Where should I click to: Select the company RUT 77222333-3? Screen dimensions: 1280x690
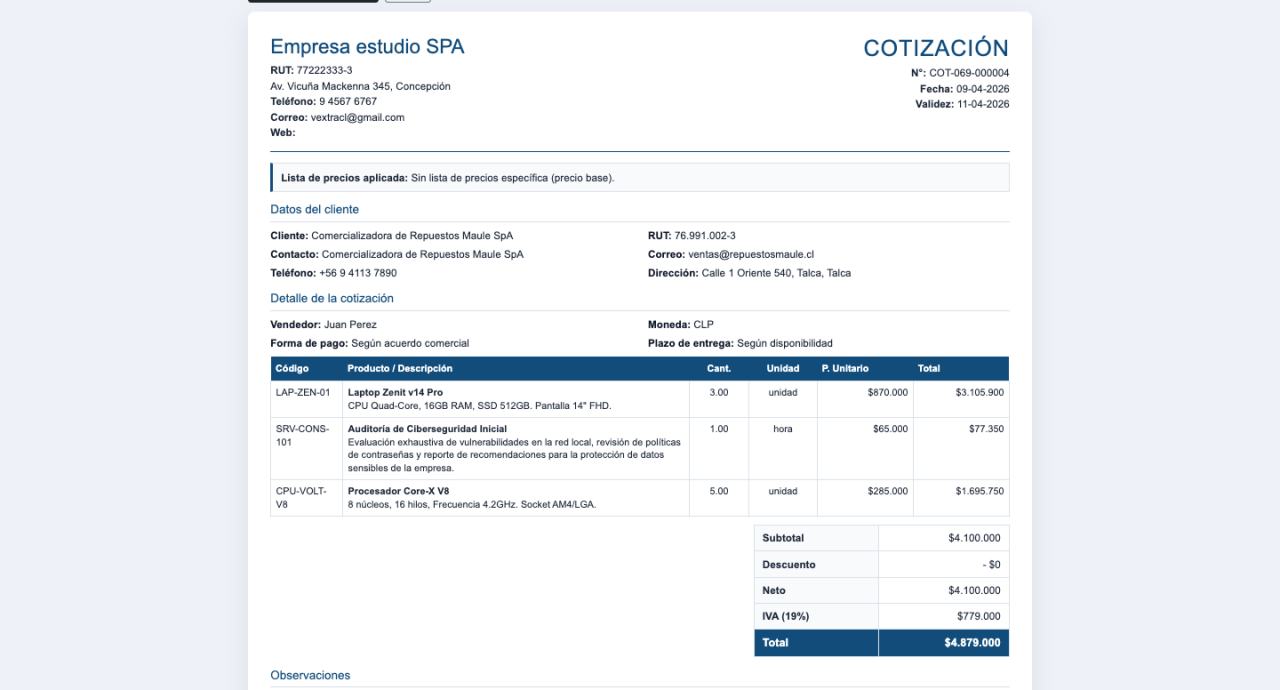[324, 70]
